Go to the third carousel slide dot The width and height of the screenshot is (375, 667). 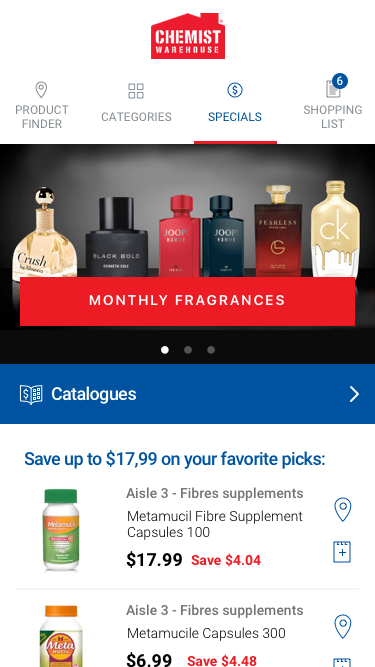click(211, 350)
